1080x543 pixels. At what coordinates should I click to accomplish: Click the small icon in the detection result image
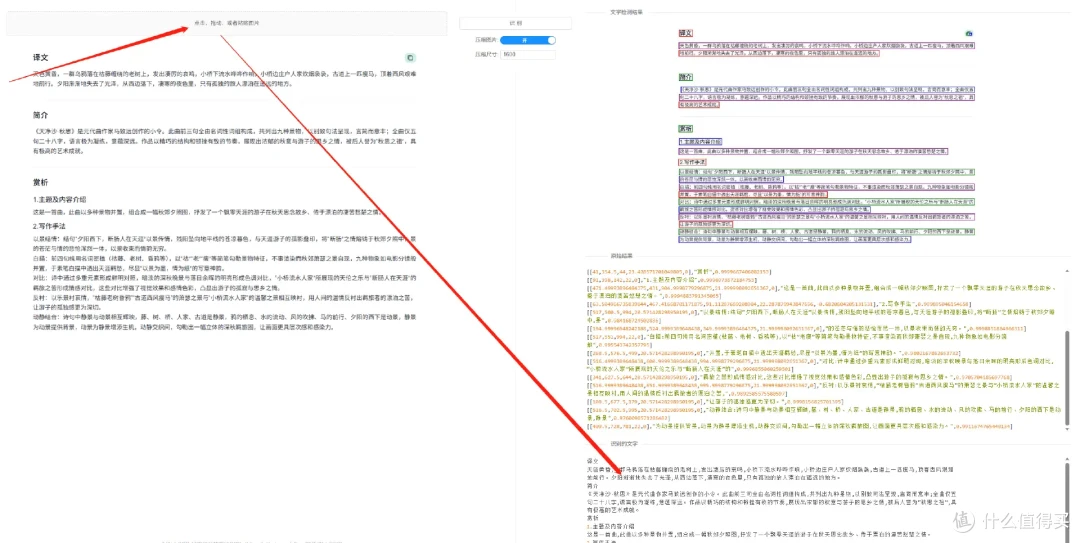(969, 33)
